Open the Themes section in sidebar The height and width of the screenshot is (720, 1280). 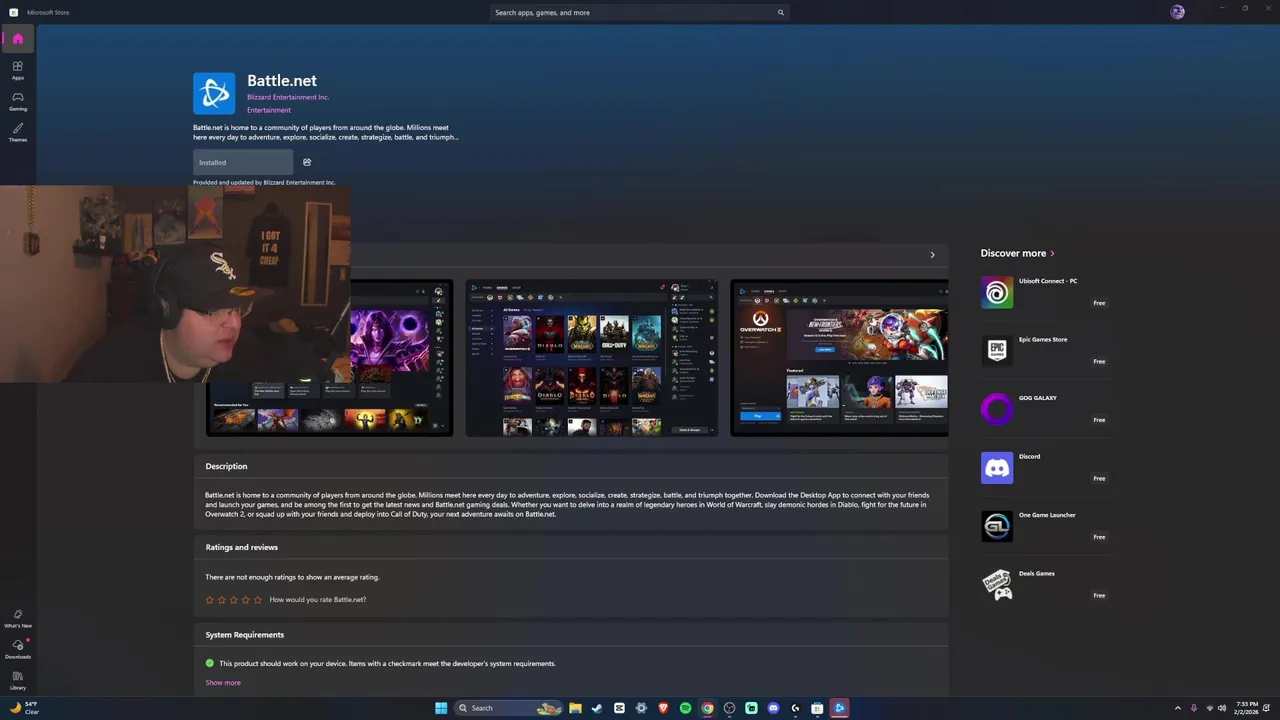click(x=18, y=132)
